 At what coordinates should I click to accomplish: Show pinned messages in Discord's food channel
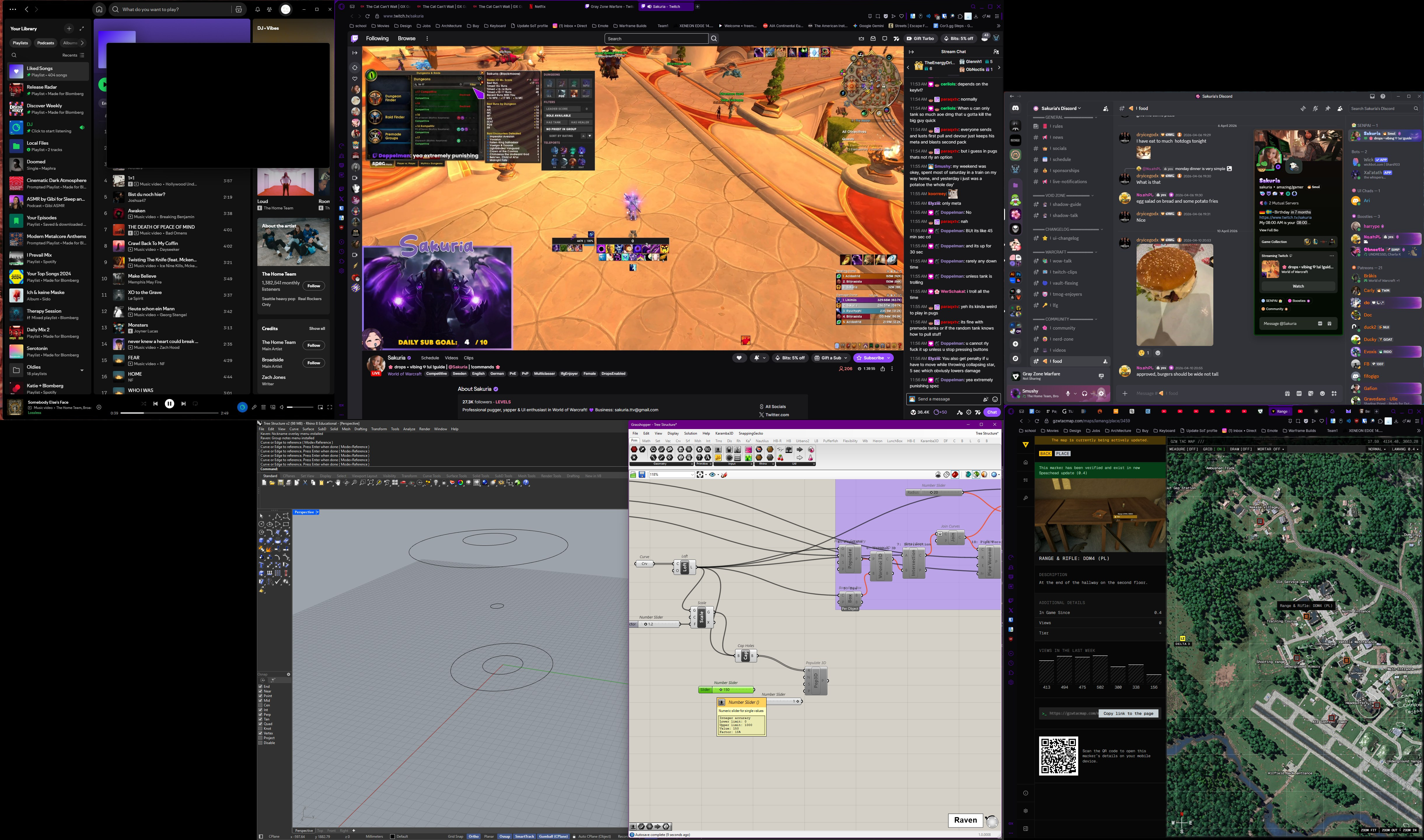coord(1327,108)
